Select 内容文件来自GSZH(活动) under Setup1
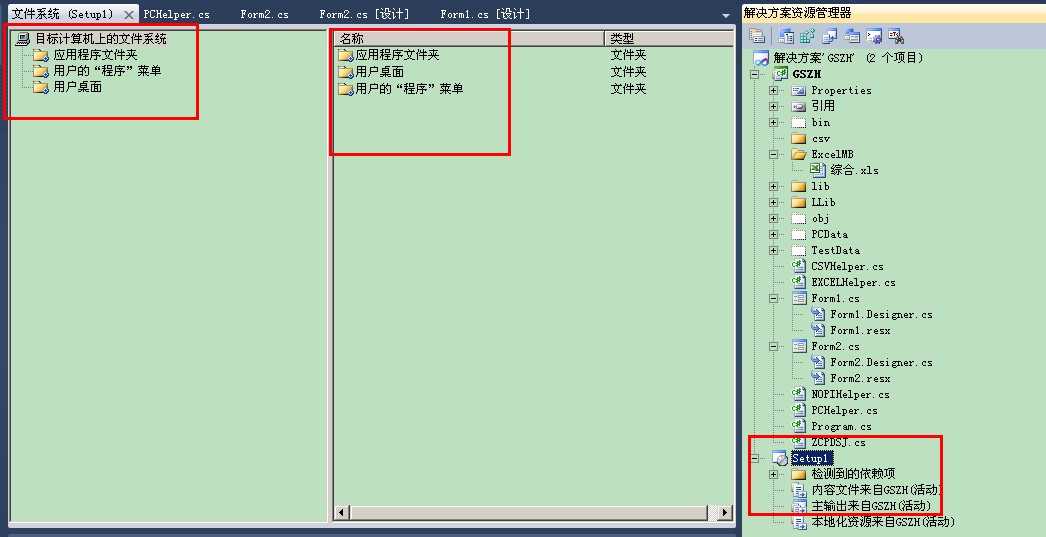This screenshot has width=1046, height=537. click(x=877, y=490)
